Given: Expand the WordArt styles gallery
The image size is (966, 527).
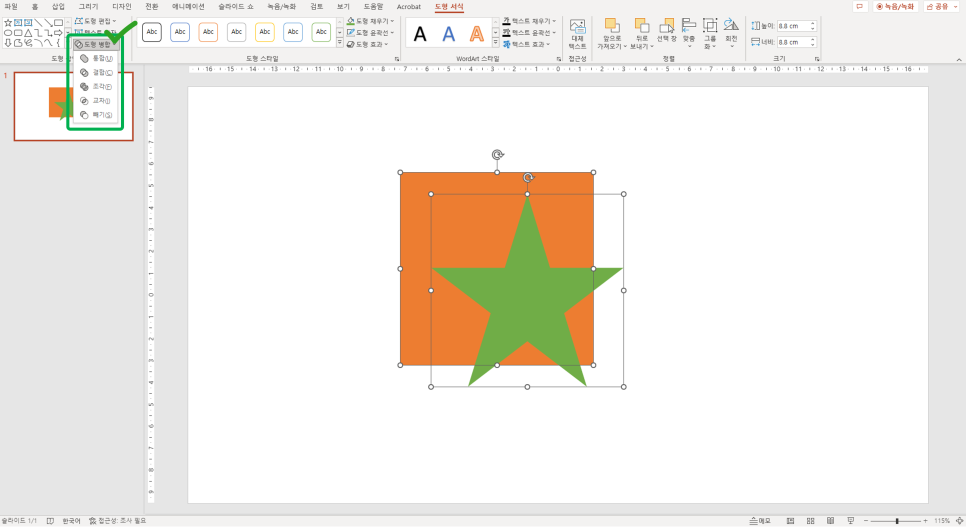Looking at the screenshot, I should [495, 43].
